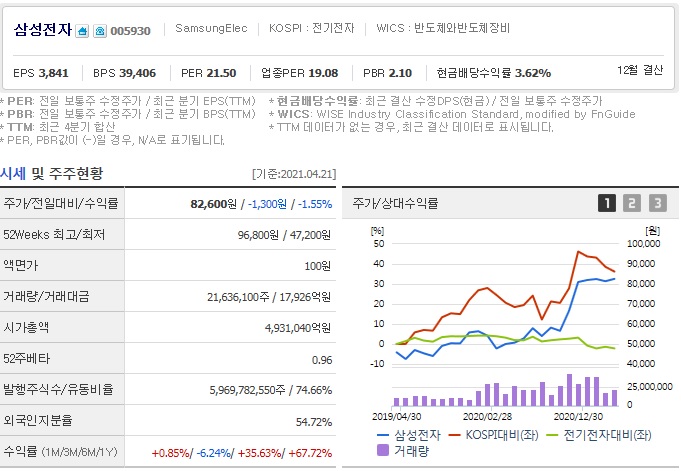The height and width of the screenshot is (471, 681).
Task: Click the blue 삼성전자 legend entry
Action: click(x=409, y=435)
